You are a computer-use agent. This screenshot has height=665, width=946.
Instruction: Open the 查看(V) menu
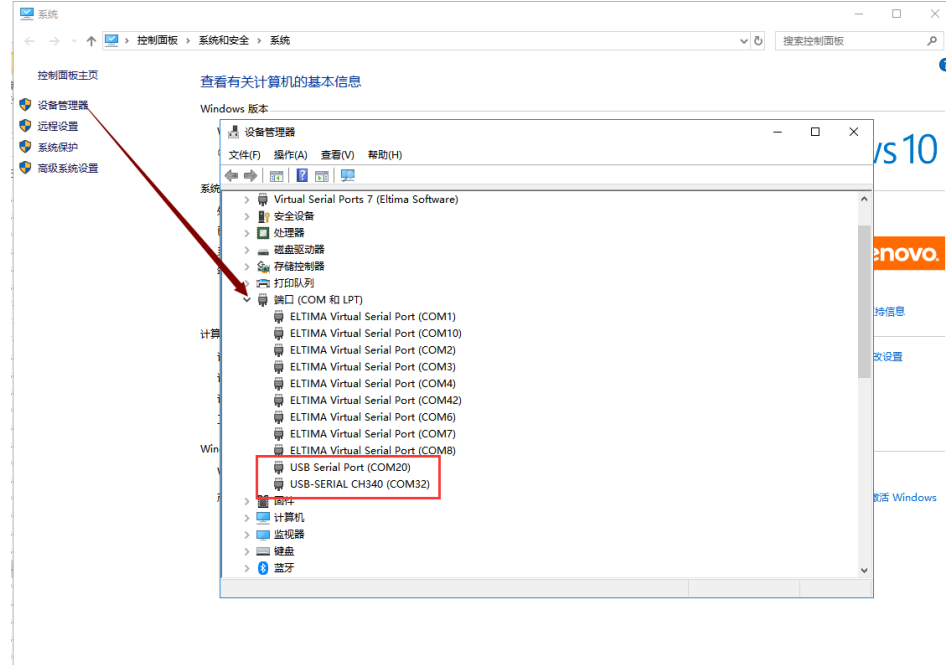[337, 155]
